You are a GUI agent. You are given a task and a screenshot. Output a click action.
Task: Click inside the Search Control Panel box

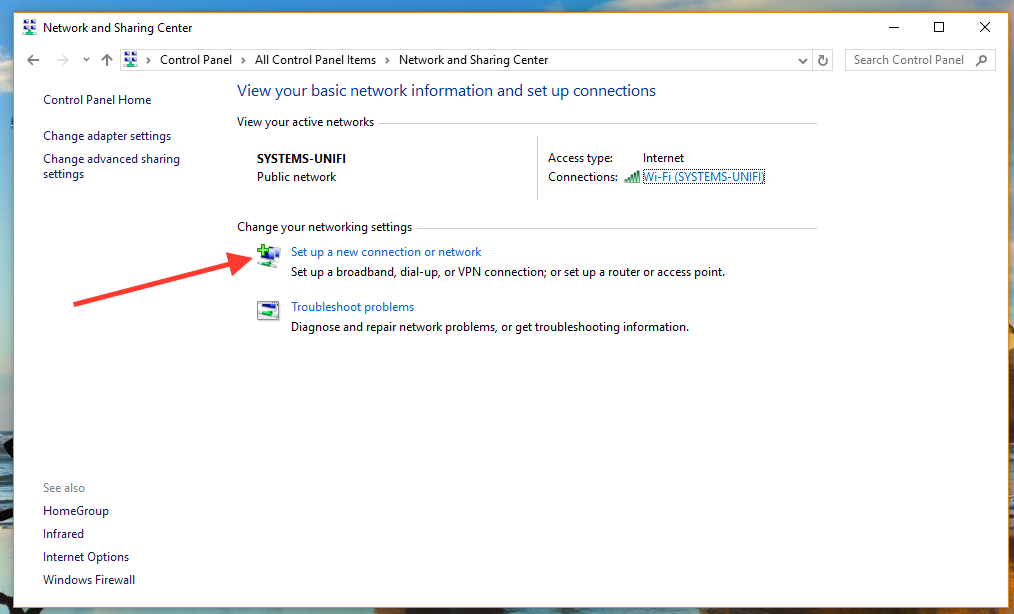coord(907,60)
